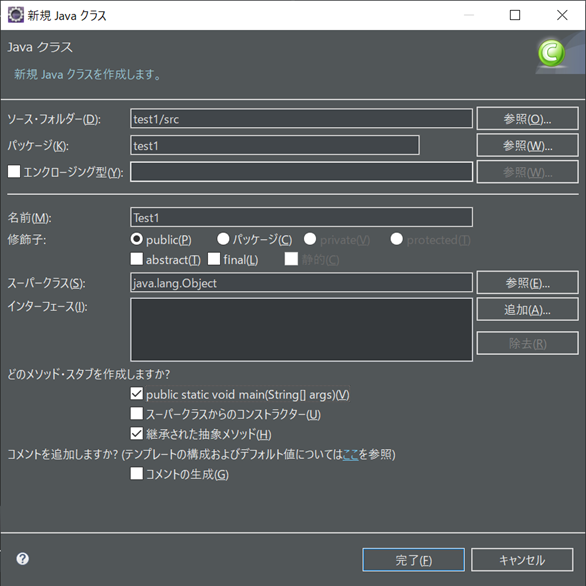Viewport: 586px width, 586px height.
Task: Add interface using 追加(A) button
Action: tap(527, 309)
